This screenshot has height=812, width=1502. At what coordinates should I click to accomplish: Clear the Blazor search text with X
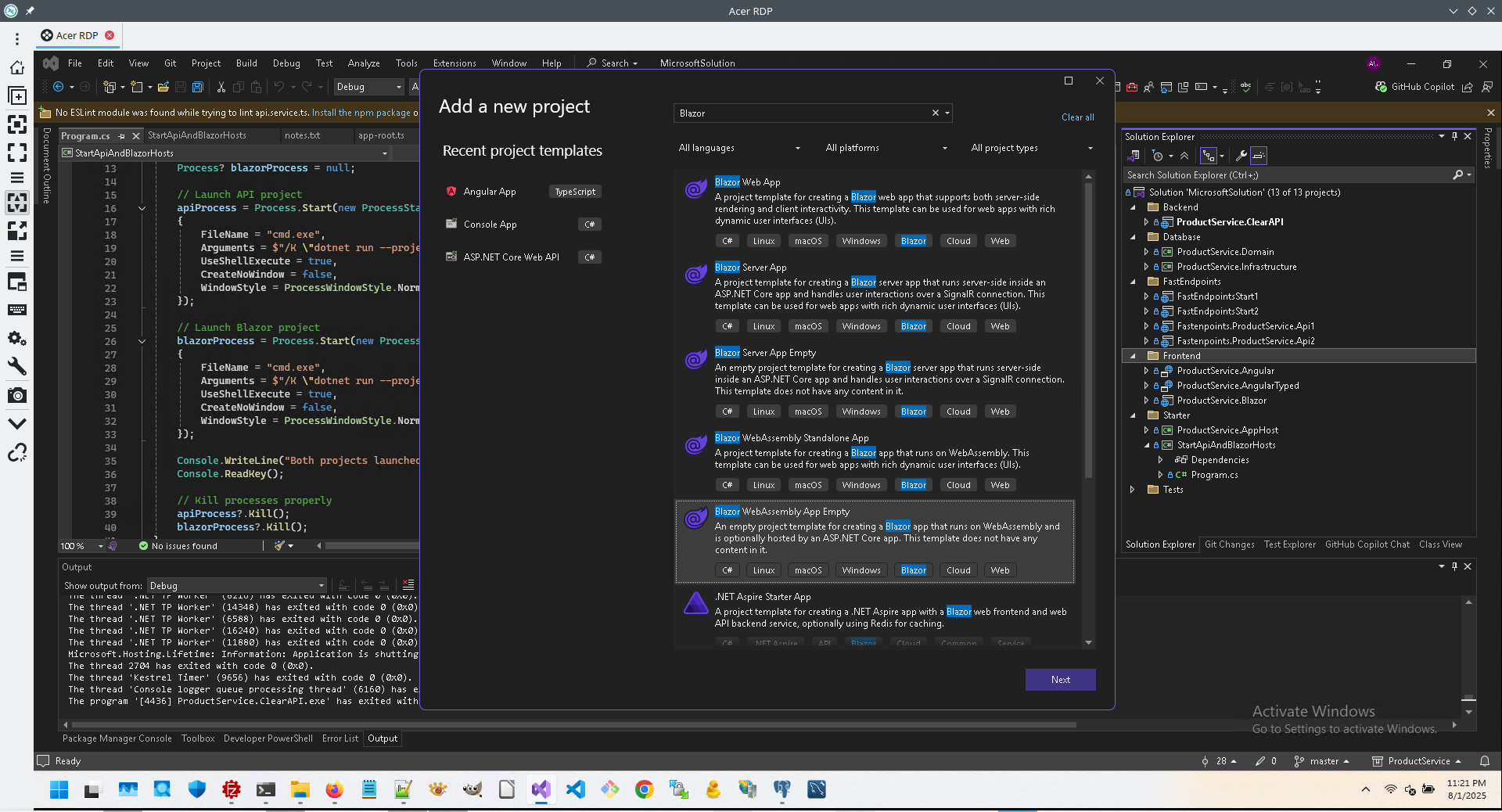tap(935, 113)
